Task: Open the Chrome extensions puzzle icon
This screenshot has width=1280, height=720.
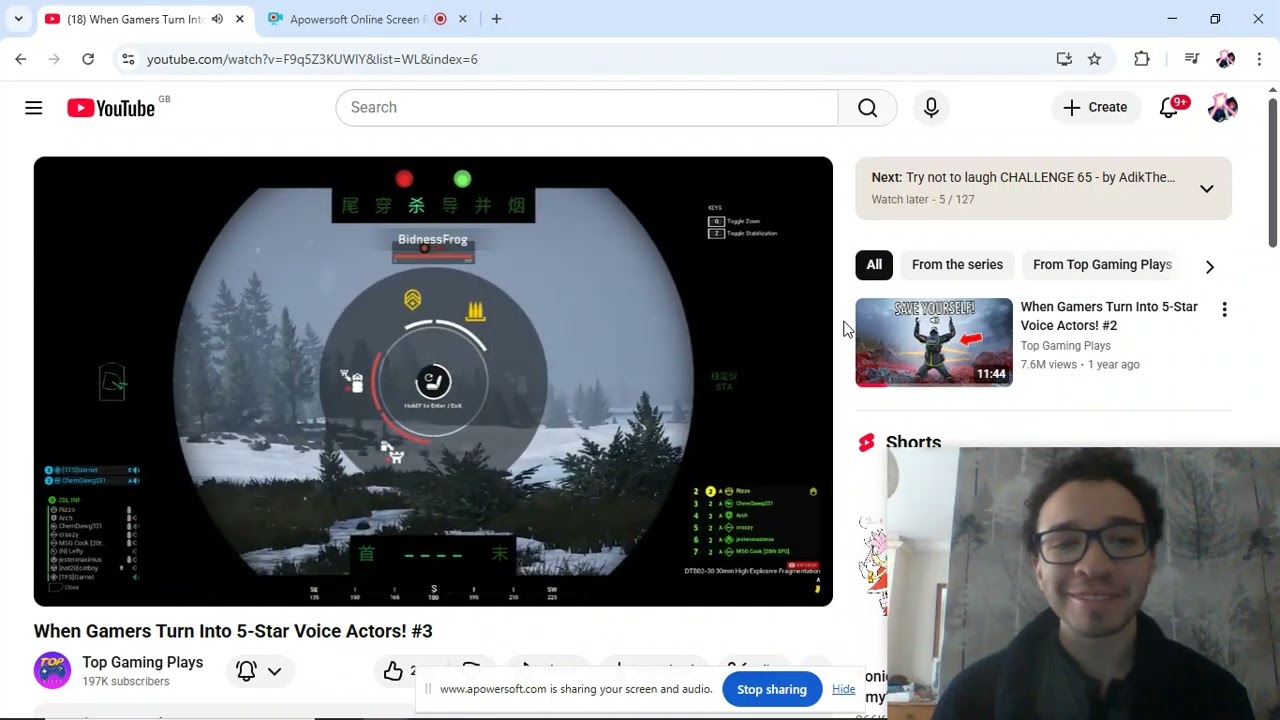Action: tap(1142, 59)
